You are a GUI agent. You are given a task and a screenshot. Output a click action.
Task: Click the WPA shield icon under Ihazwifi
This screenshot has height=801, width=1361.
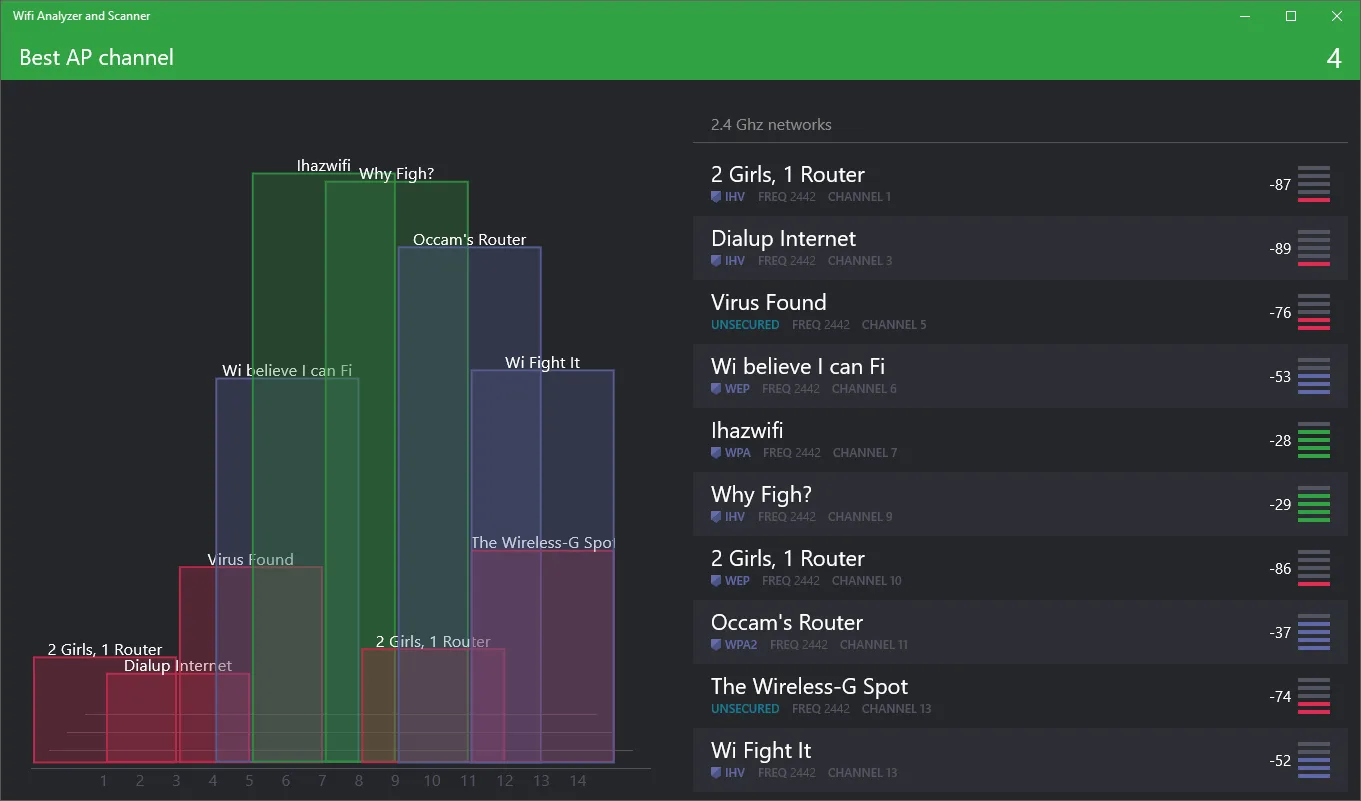tap(716, 453)
